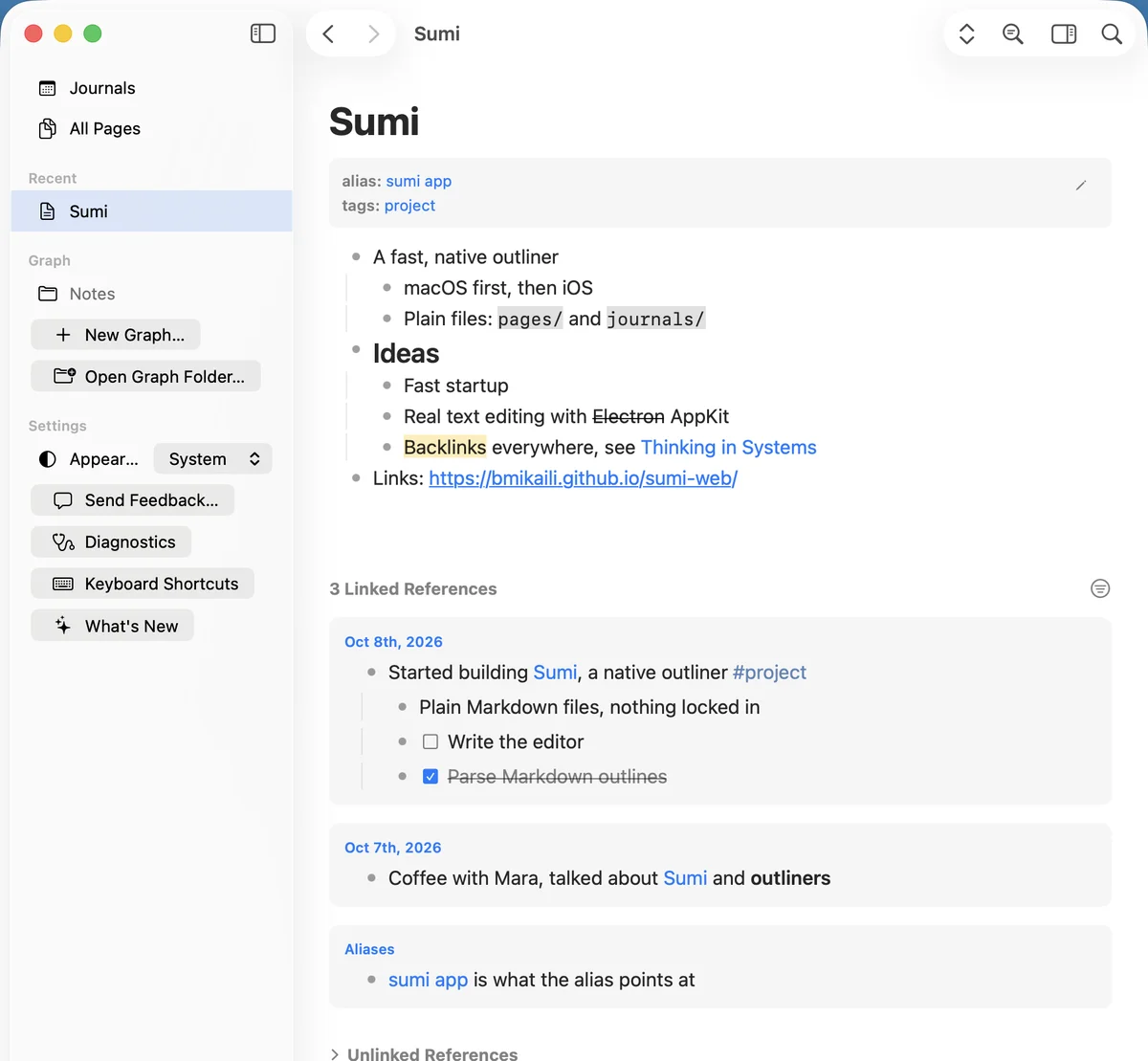Click Send Feedback... button

133,500
